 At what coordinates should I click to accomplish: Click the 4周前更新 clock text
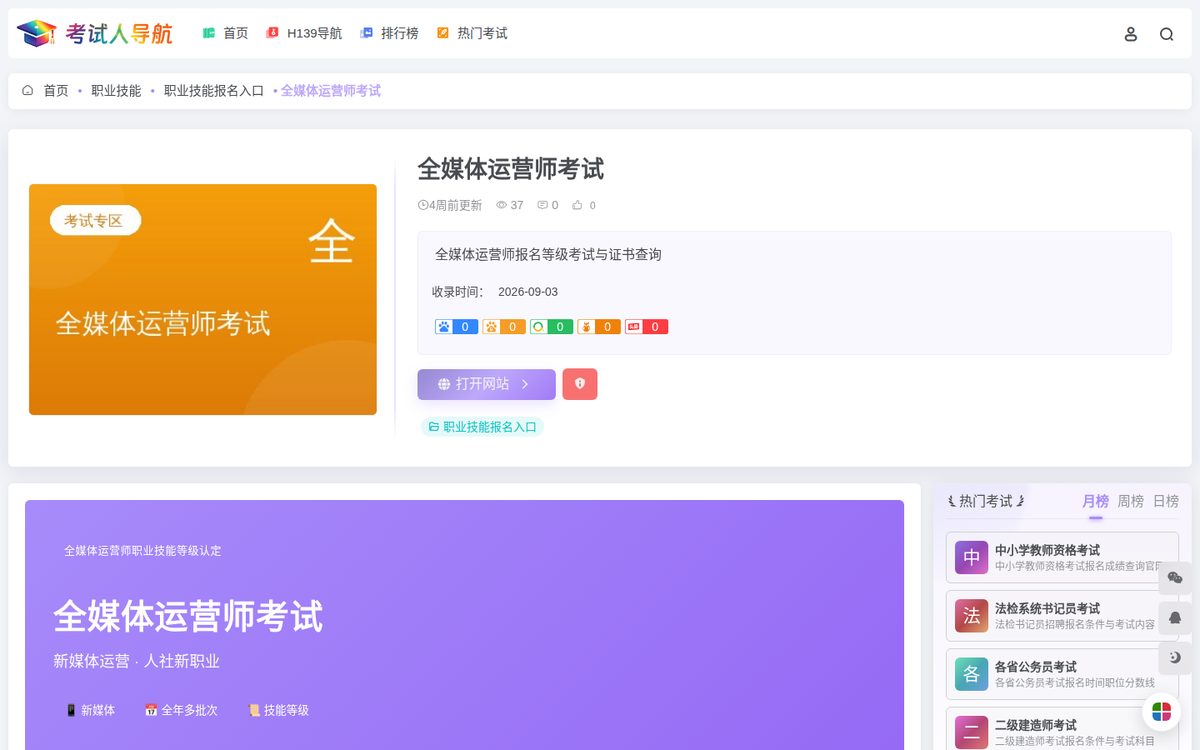450,205
